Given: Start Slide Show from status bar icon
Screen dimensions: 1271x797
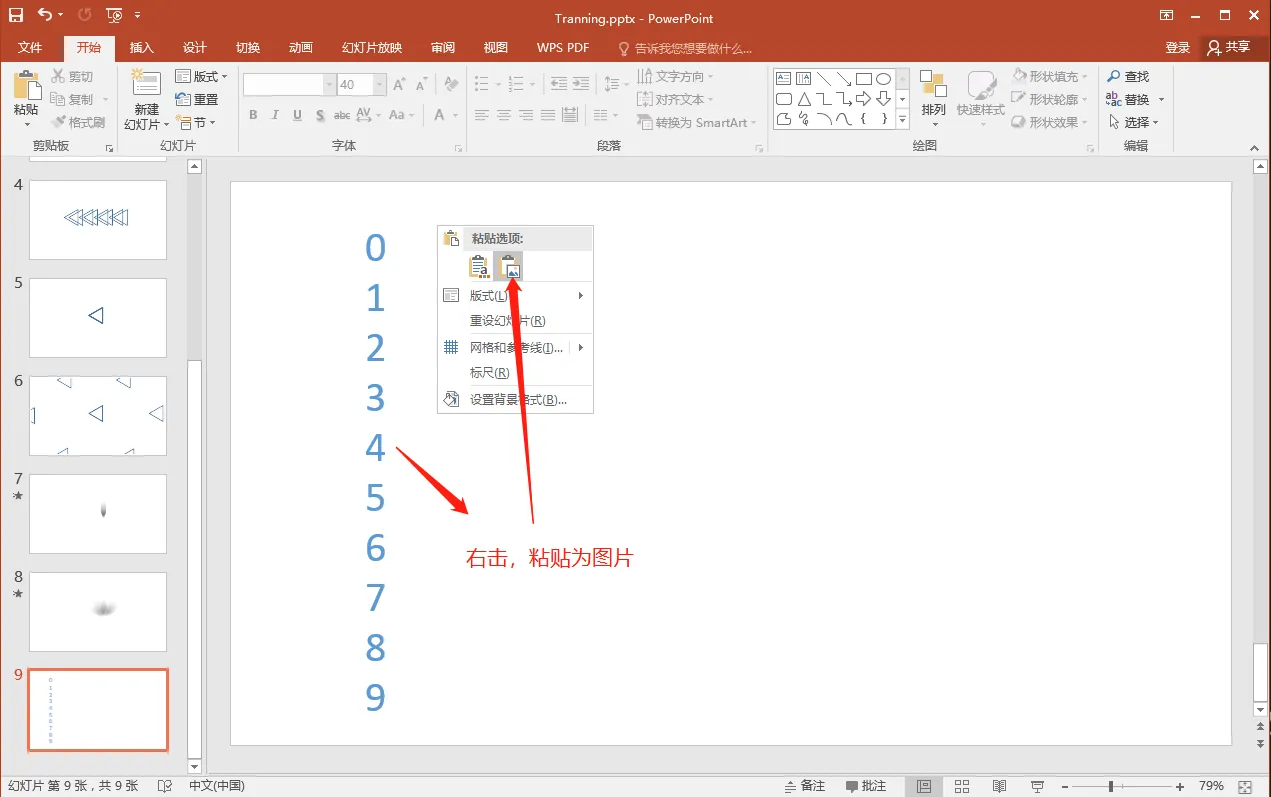Looking at the screenshot, I should pos(1037,786).
